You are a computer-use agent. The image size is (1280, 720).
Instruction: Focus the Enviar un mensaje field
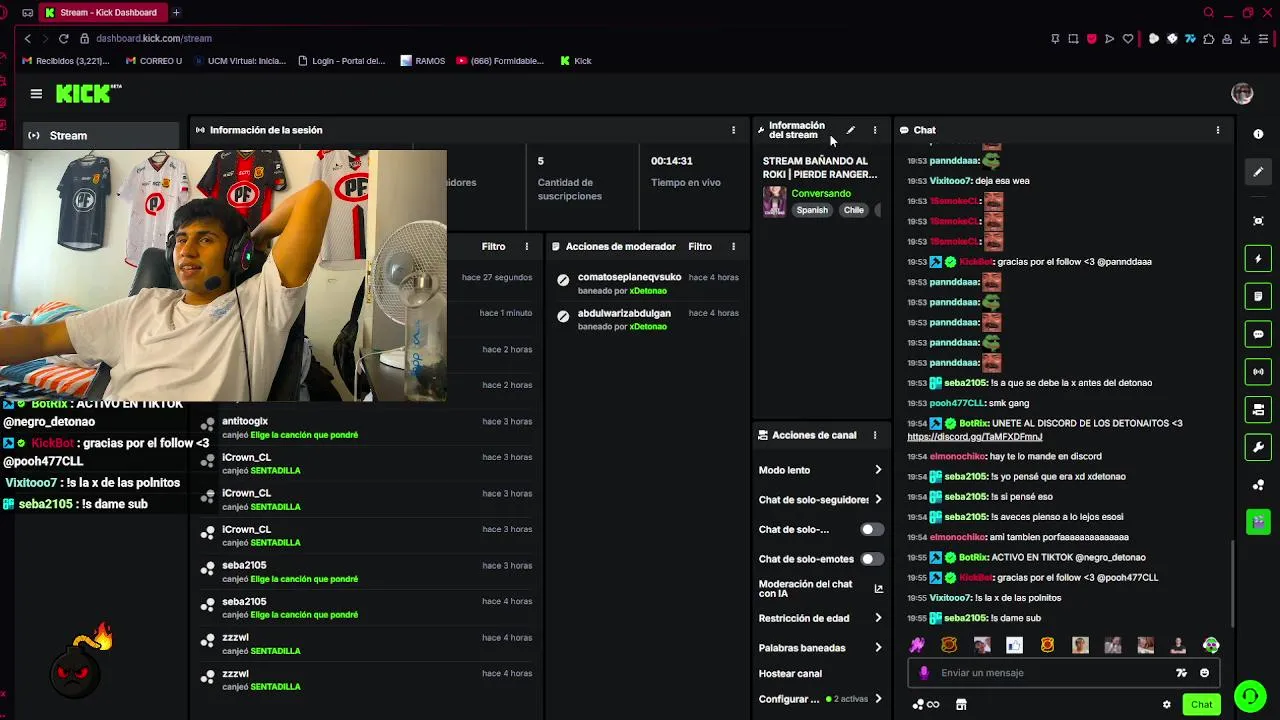(x=1050, y=673)
